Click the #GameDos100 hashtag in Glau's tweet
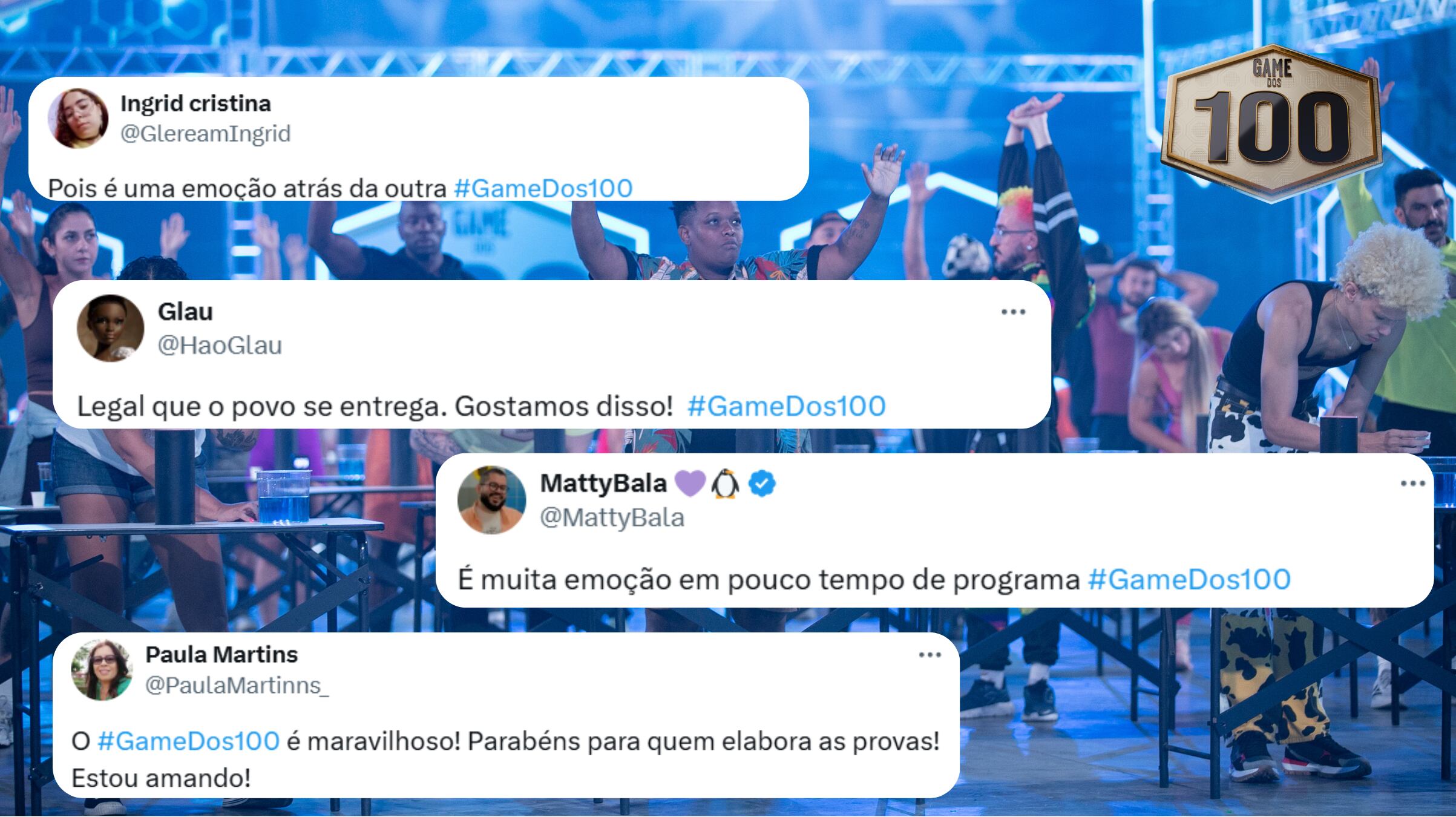The width and height of the screenshot is (1456, 817). point(787,406)
